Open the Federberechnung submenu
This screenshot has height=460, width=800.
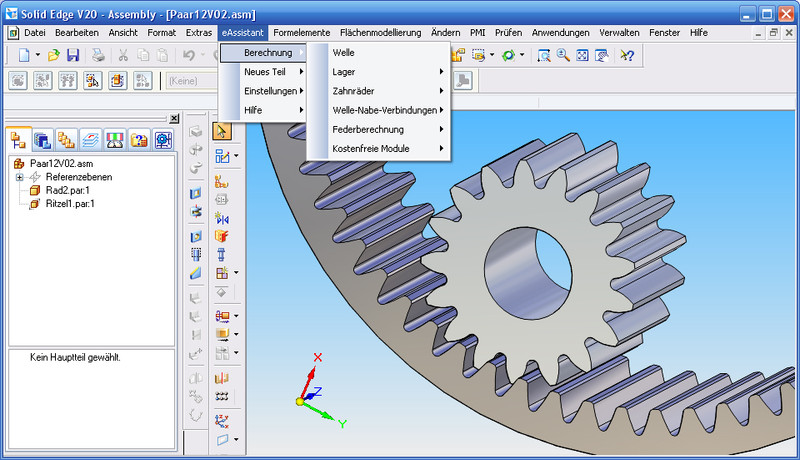click(x=378, y=129)
